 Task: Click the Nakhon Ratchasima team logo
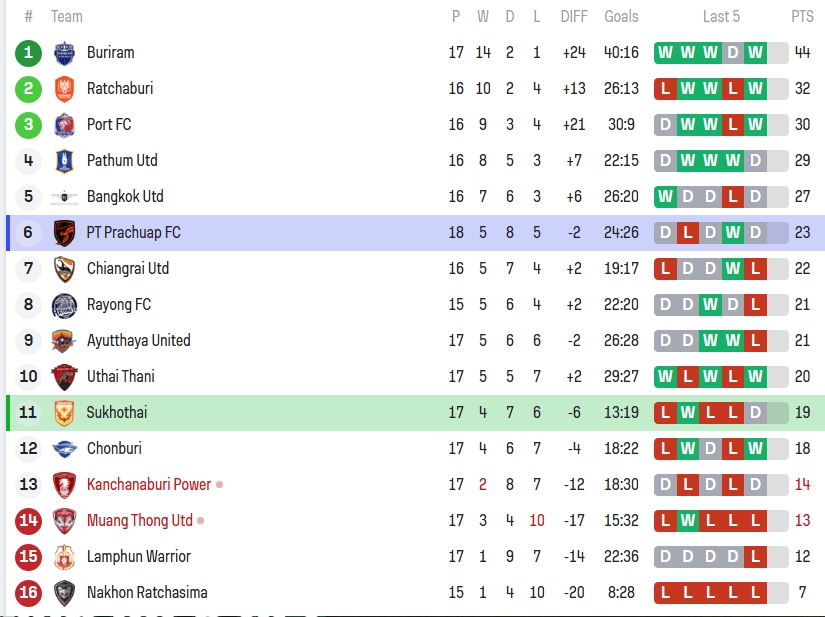[64, 593]
